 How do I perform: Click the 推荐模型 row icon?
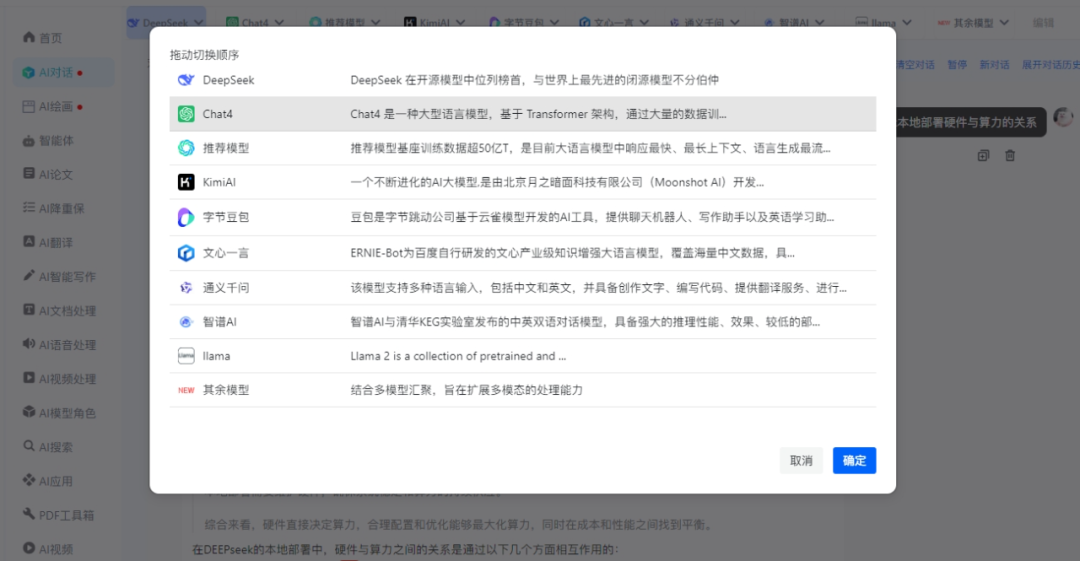(x=186, y=147)
